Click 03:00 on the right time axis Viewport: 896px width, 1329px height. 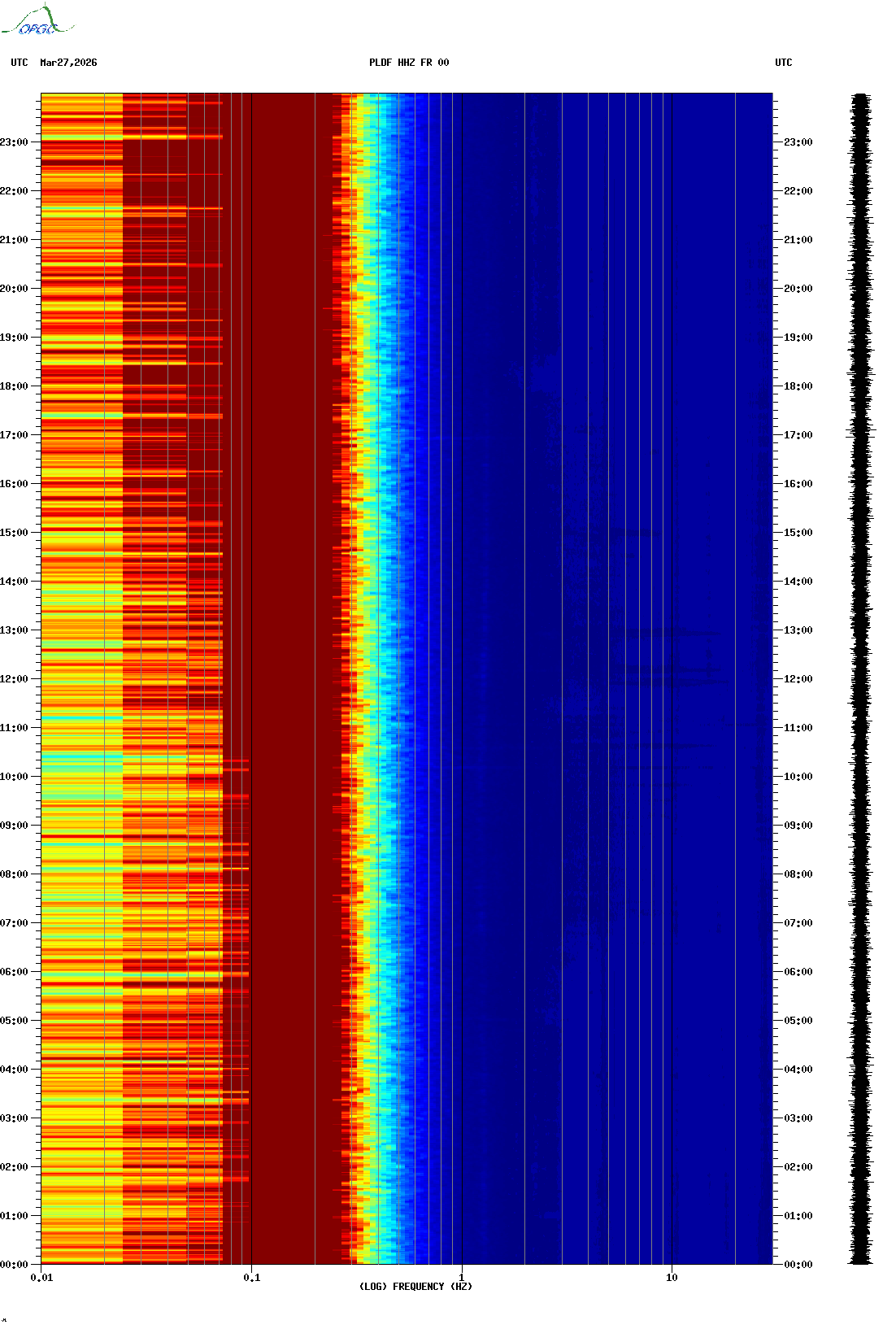[798, 1118]
